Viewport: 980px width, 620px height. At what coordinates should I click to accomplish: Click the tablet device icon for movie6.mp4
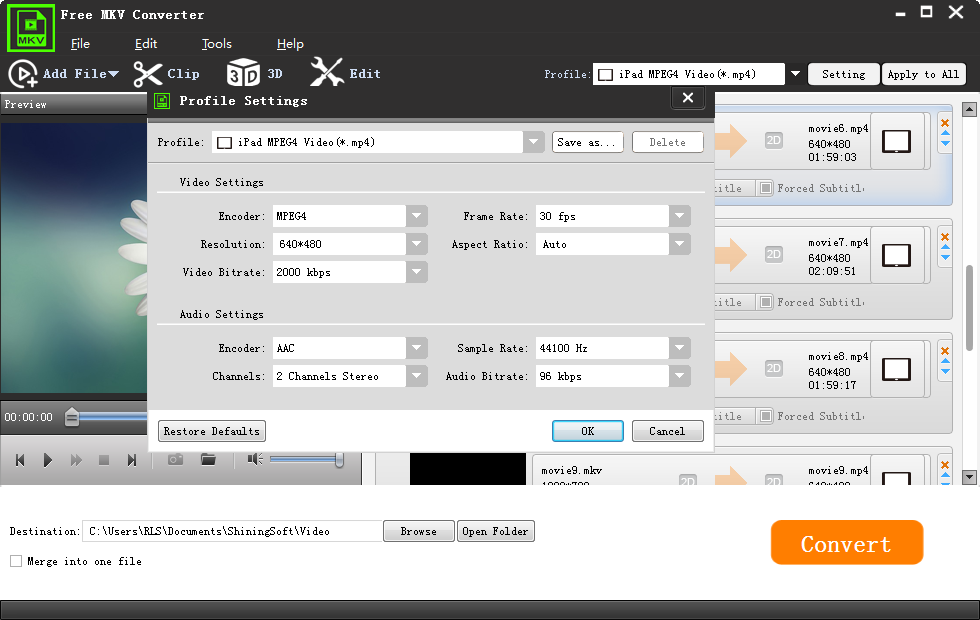(x=896, y=141)
